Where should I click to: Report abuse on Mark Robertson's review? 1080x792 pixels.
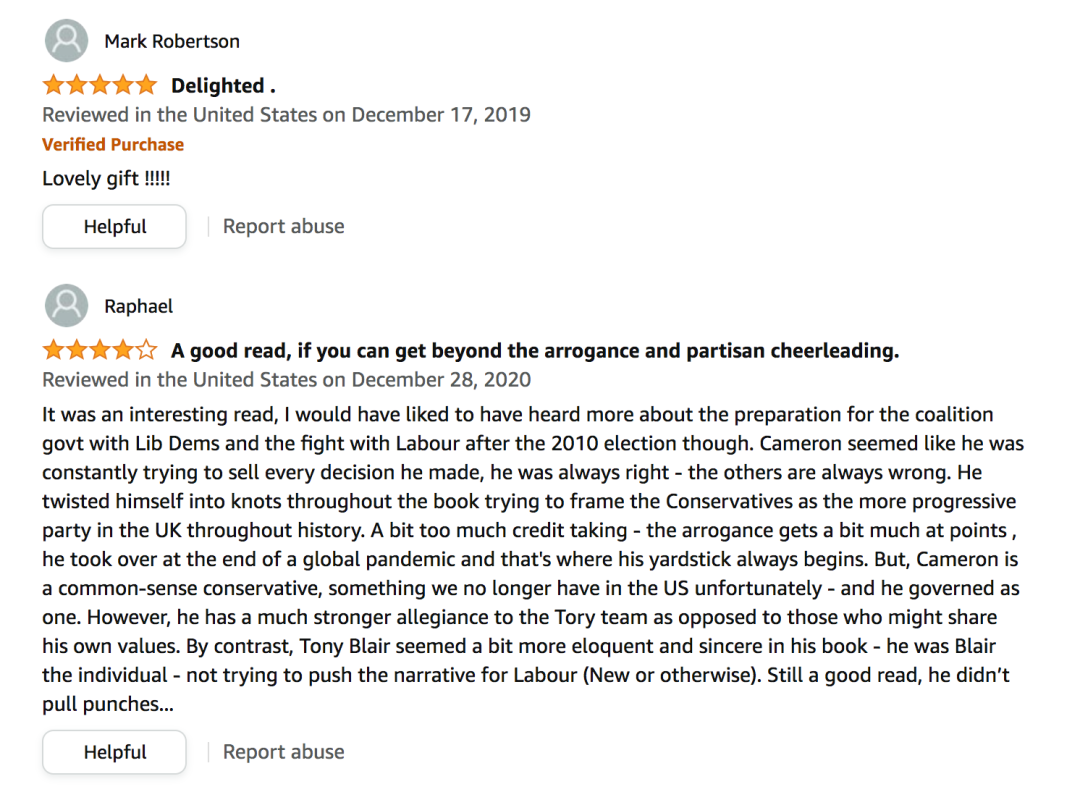coord(283,226)
